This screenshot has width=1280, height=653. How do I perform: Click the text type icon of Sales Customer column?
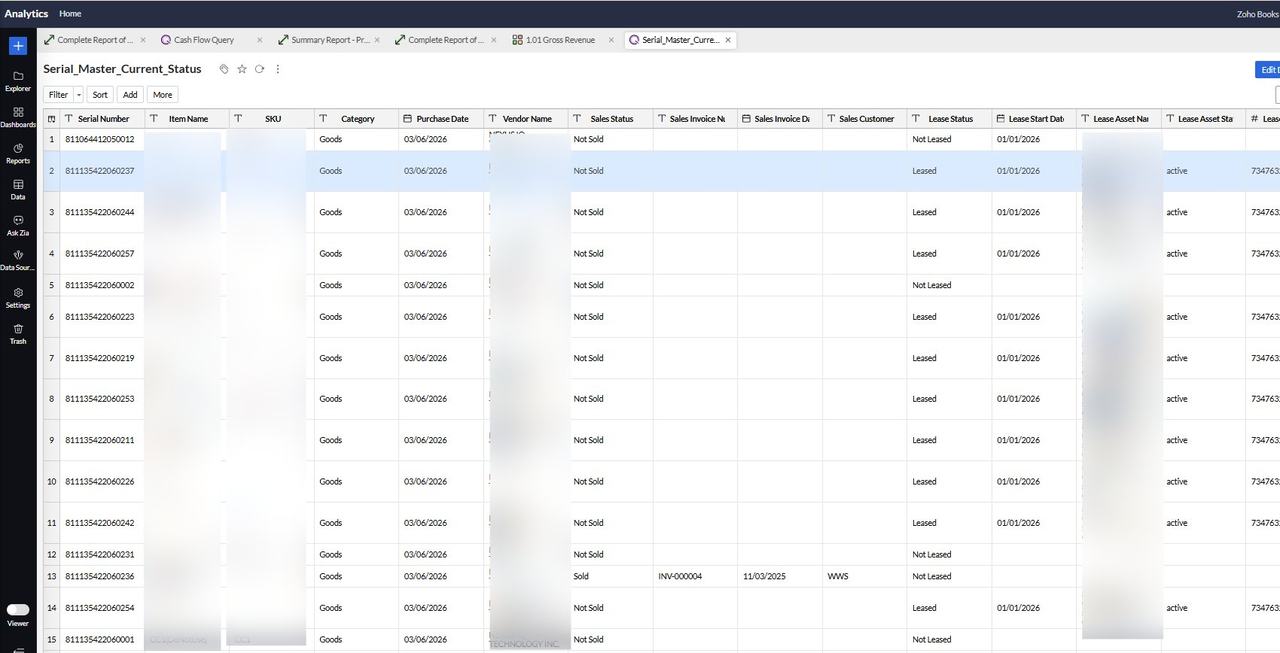point(831,118)
